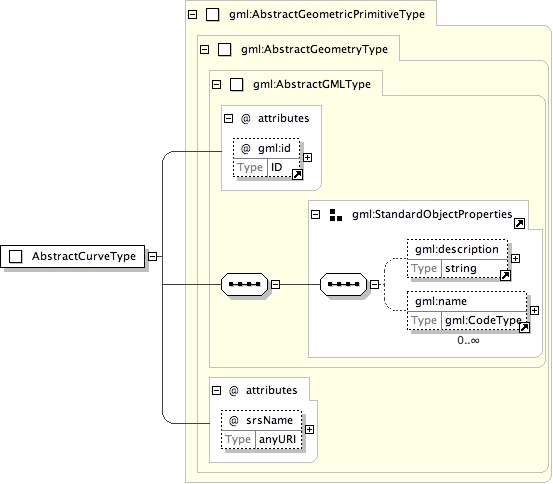The image size is (553, 484).
Task: Collapse the AbstractCurveType root node
Action: [x=153, y=256]
